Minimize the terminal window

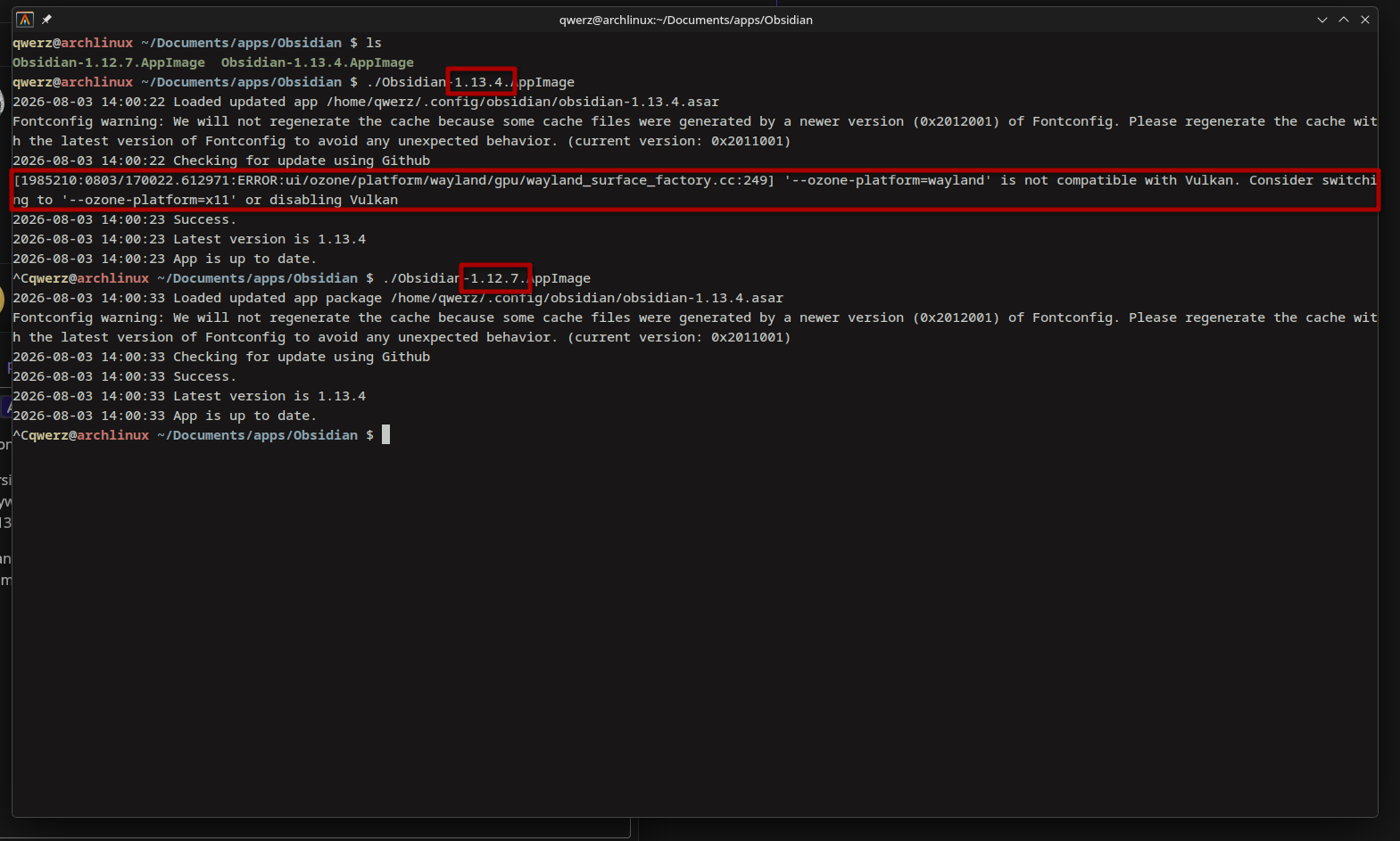(1322, 20)
